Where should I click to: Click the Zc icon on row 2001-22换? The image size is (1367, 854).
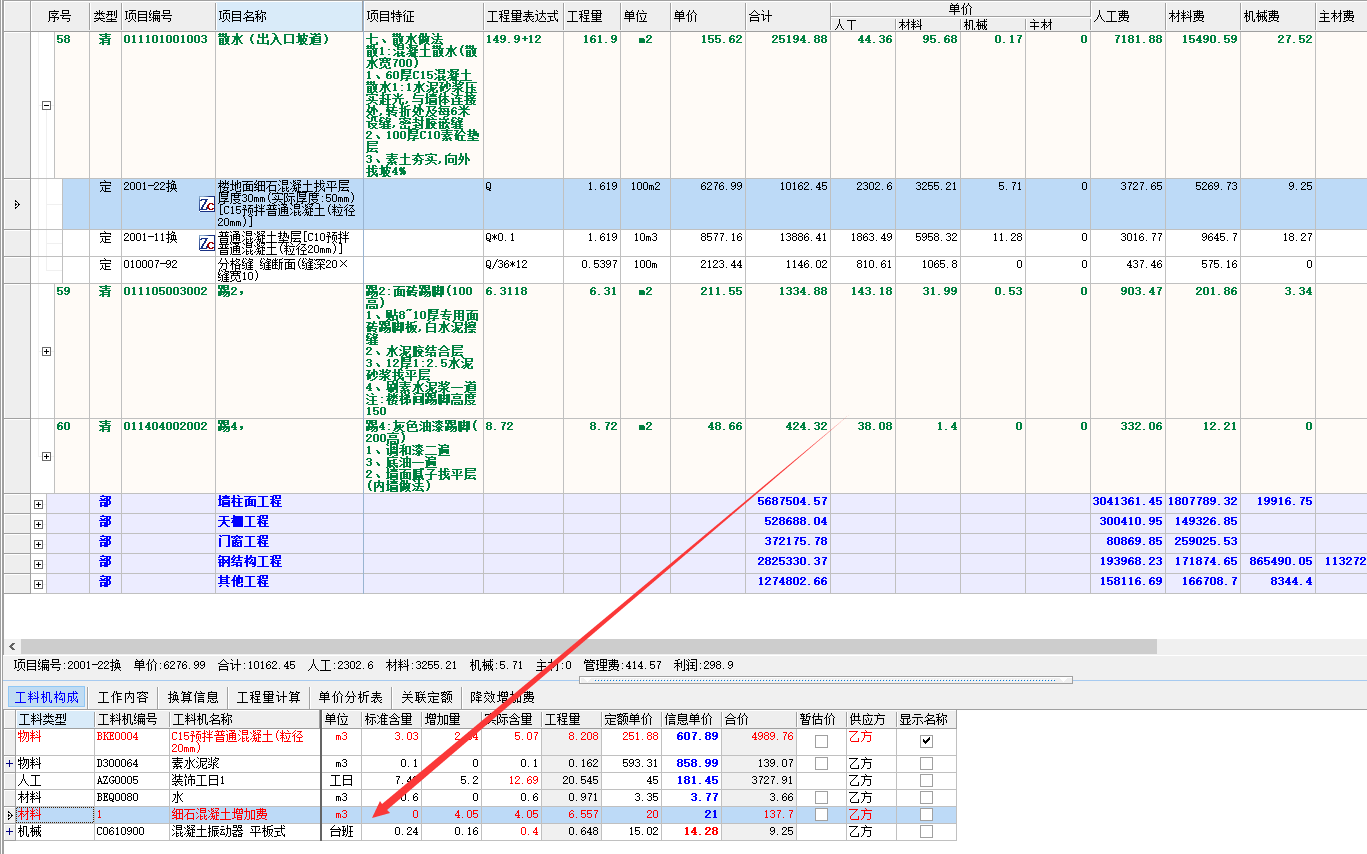pyautogui.click(x=206, y=204)
